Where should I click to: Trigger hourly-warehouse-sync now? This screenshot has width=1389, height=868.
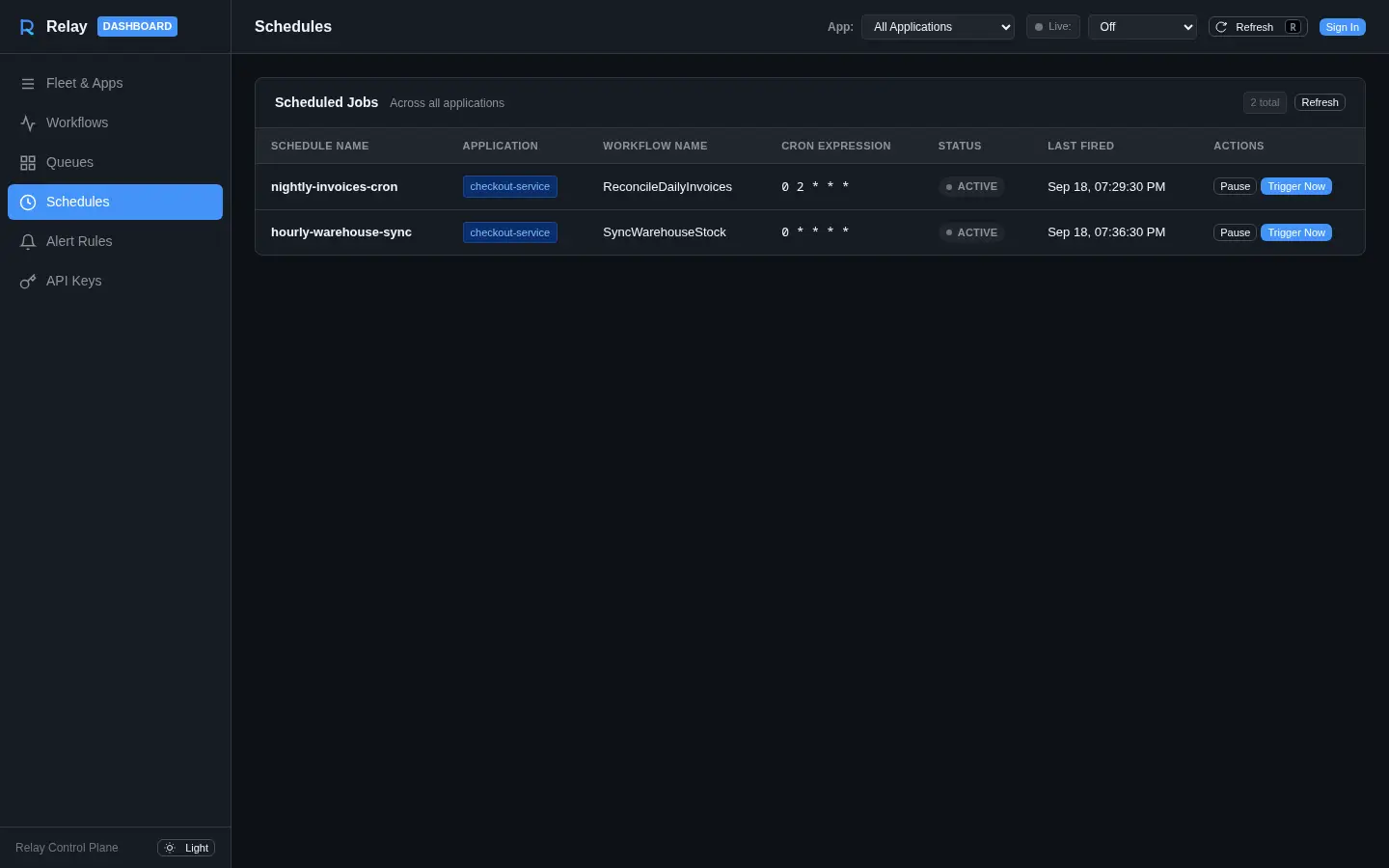[1296, 232]
